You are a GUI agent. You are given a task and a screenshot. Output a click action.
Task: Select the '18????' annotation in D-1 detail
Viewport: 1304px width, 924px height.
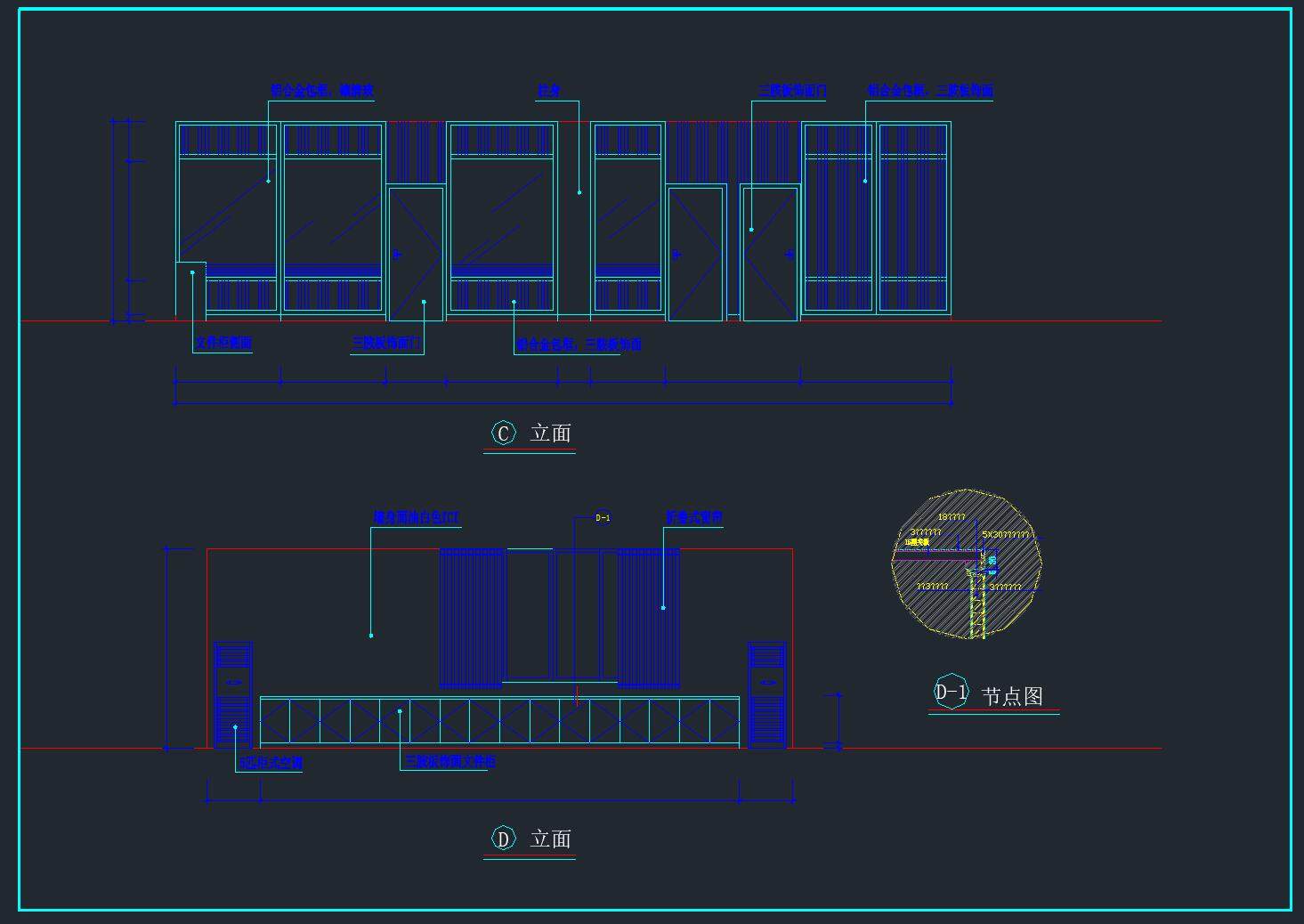951,517
